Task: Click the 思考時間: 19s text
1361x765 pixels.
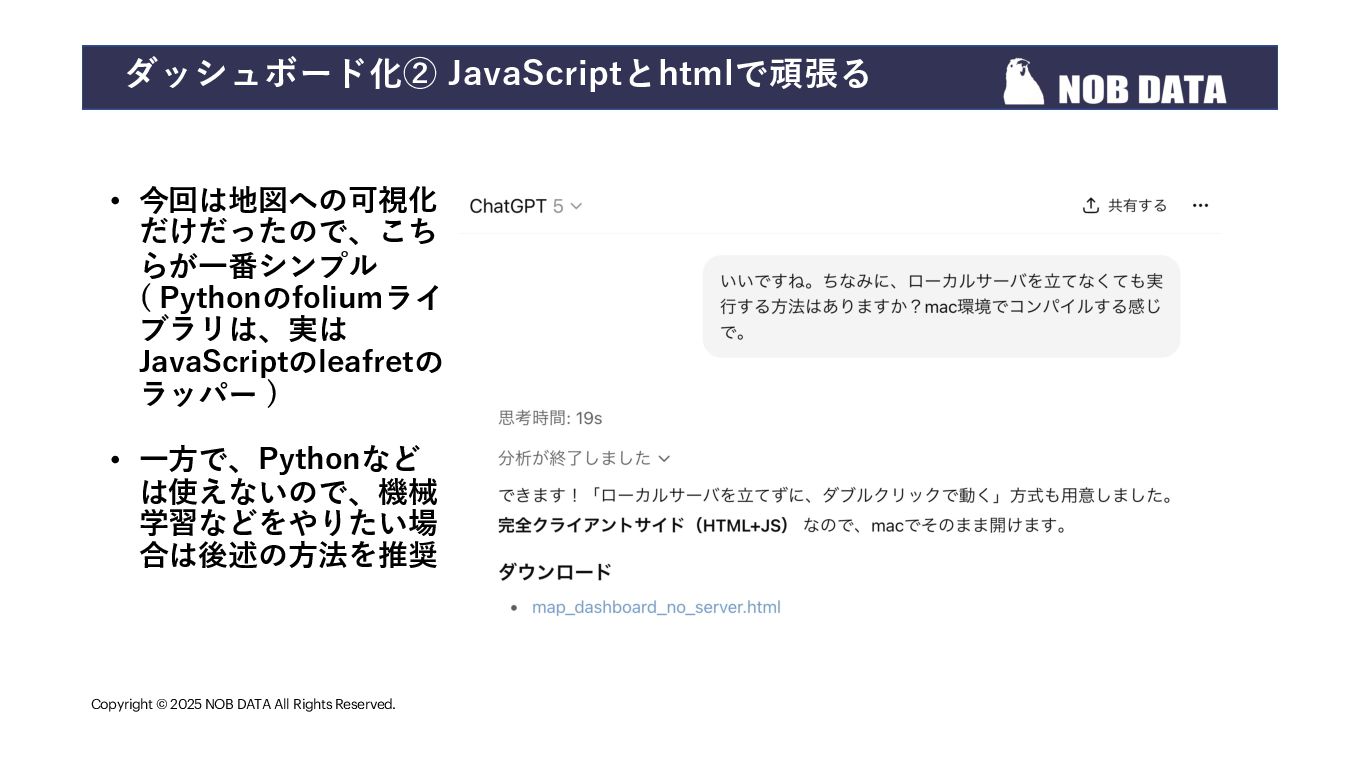Action: tap(550, 418)
